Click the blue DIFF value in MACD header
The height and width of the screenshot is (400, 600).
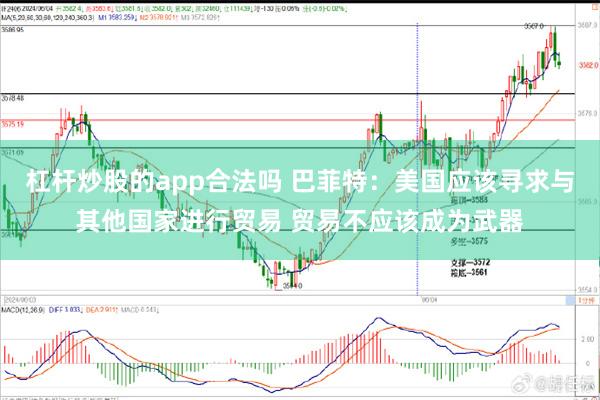coord(64,309)
